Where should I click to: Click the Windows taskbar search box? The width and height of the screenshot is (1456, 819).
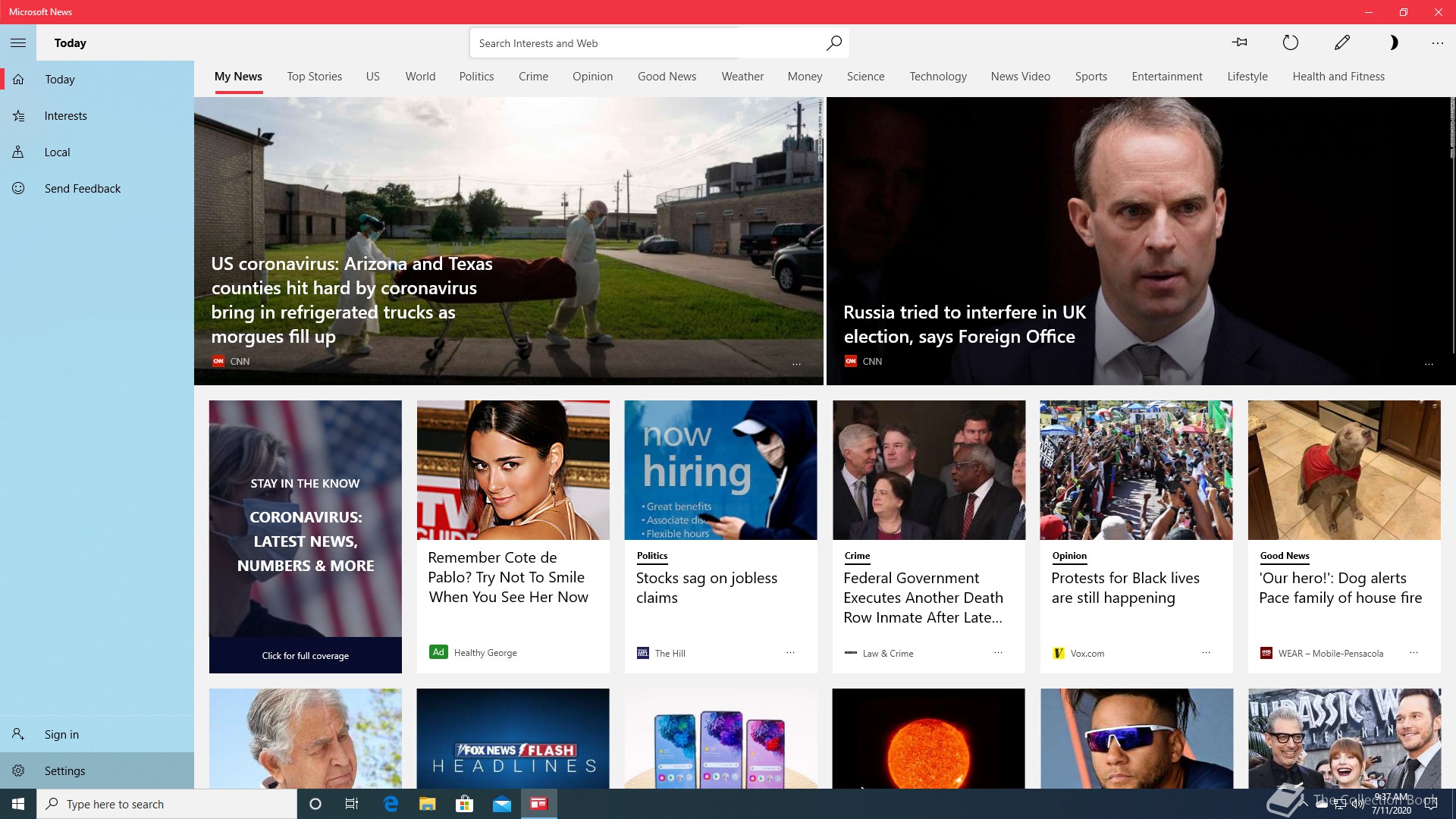167,804
